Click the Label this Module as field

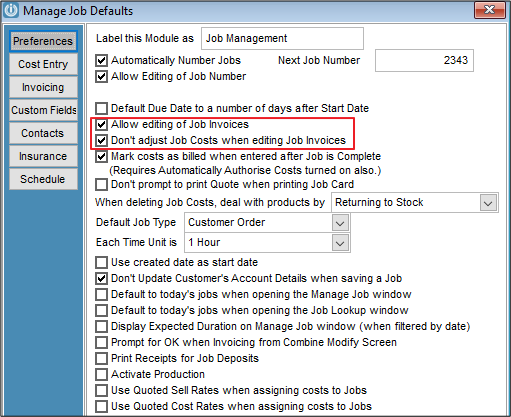(x=282, y=38)
